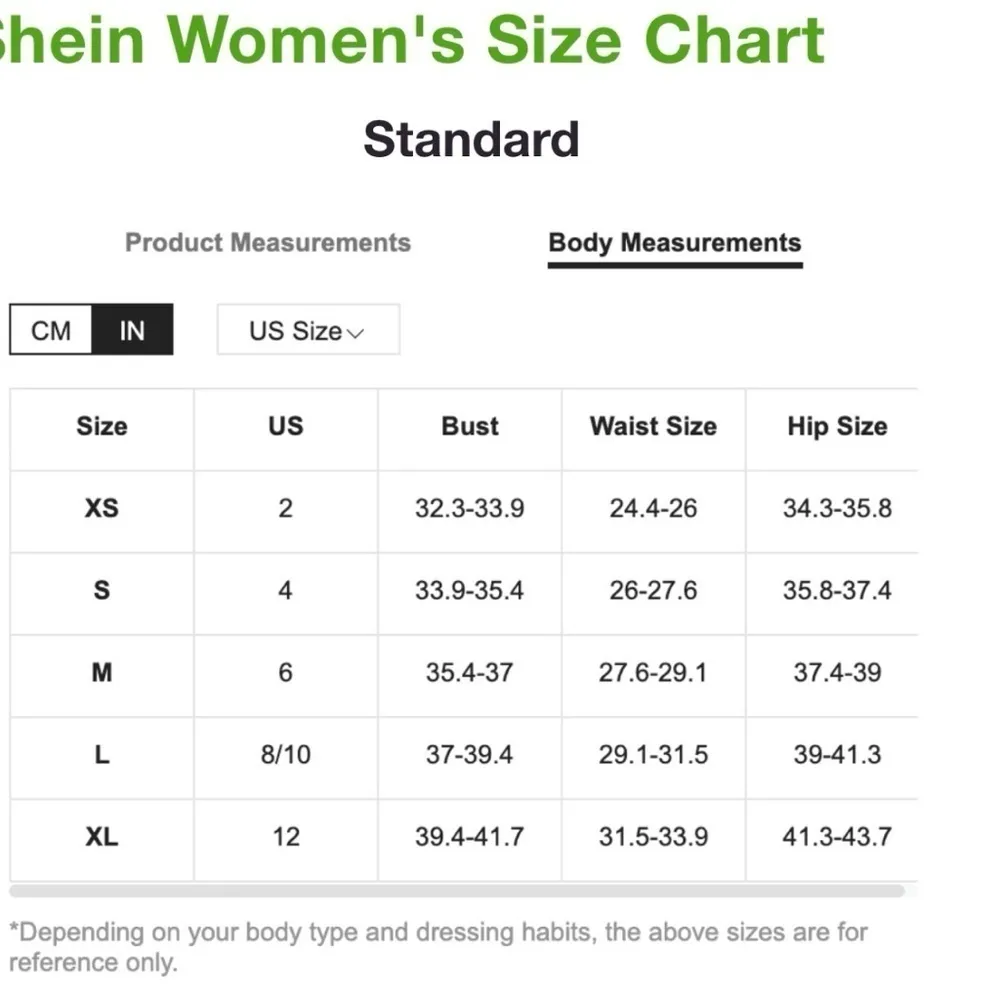Click the XL hip value 41.3-43.7
Screen dimensions: 1000x1000
tap(837, 836)
